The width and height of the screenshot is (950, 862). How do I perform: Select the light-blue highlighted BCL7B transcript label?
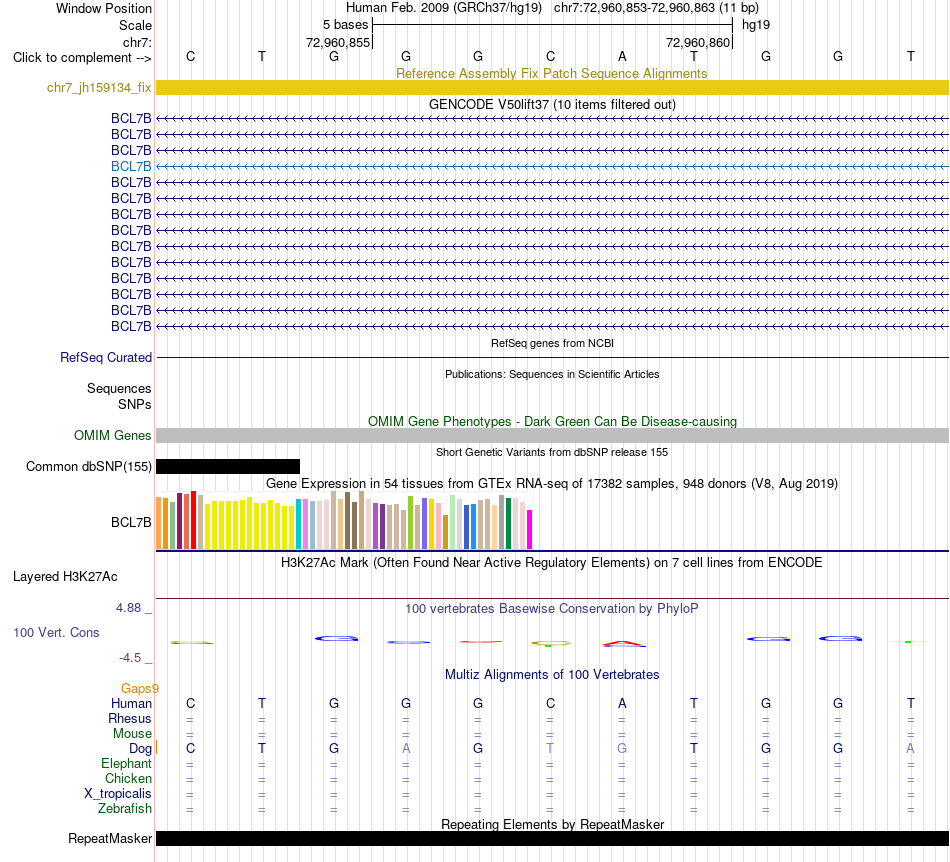click(131, 167)
